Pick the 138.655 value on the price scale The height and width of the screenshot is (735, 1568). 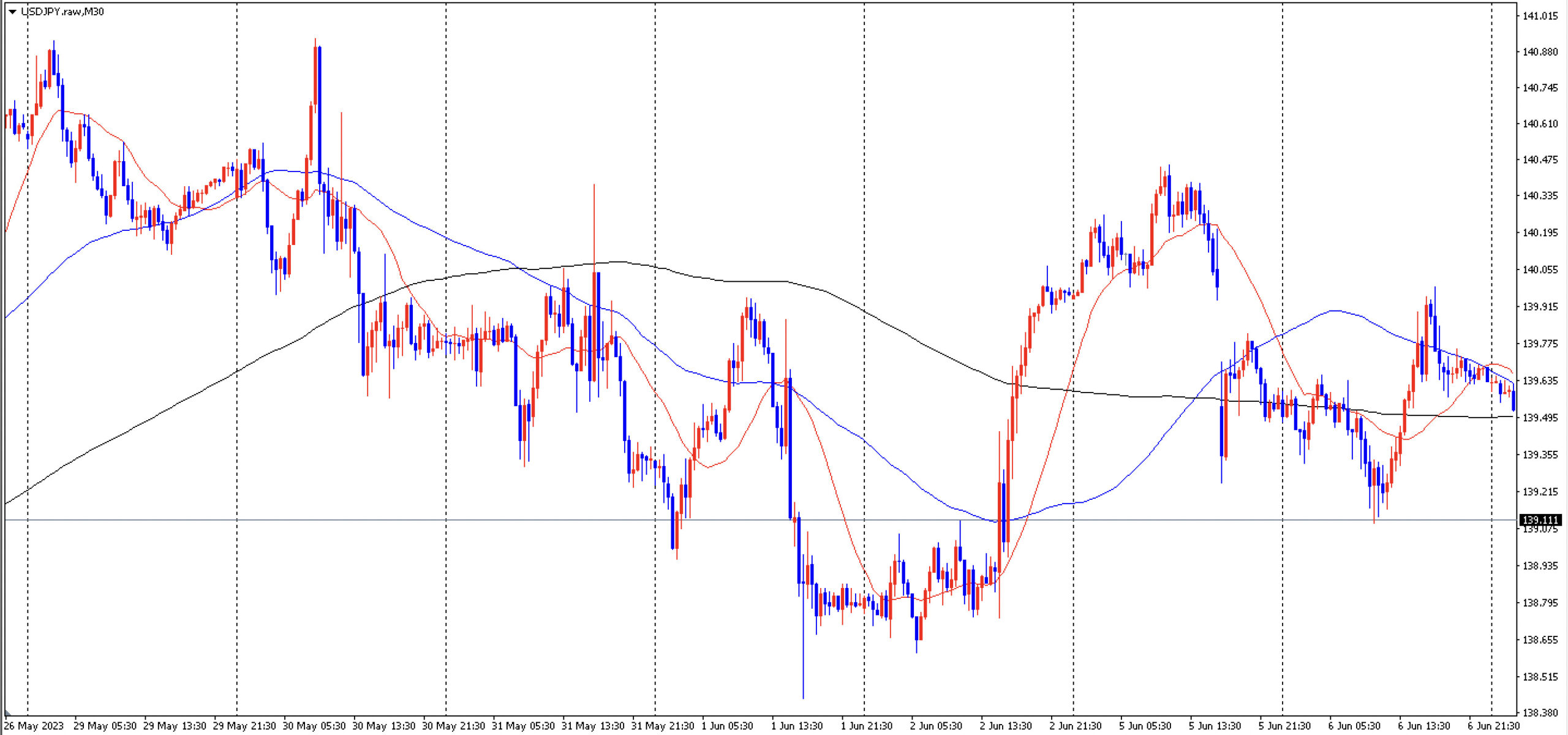pyautogui.click(x=1540, y=640)
